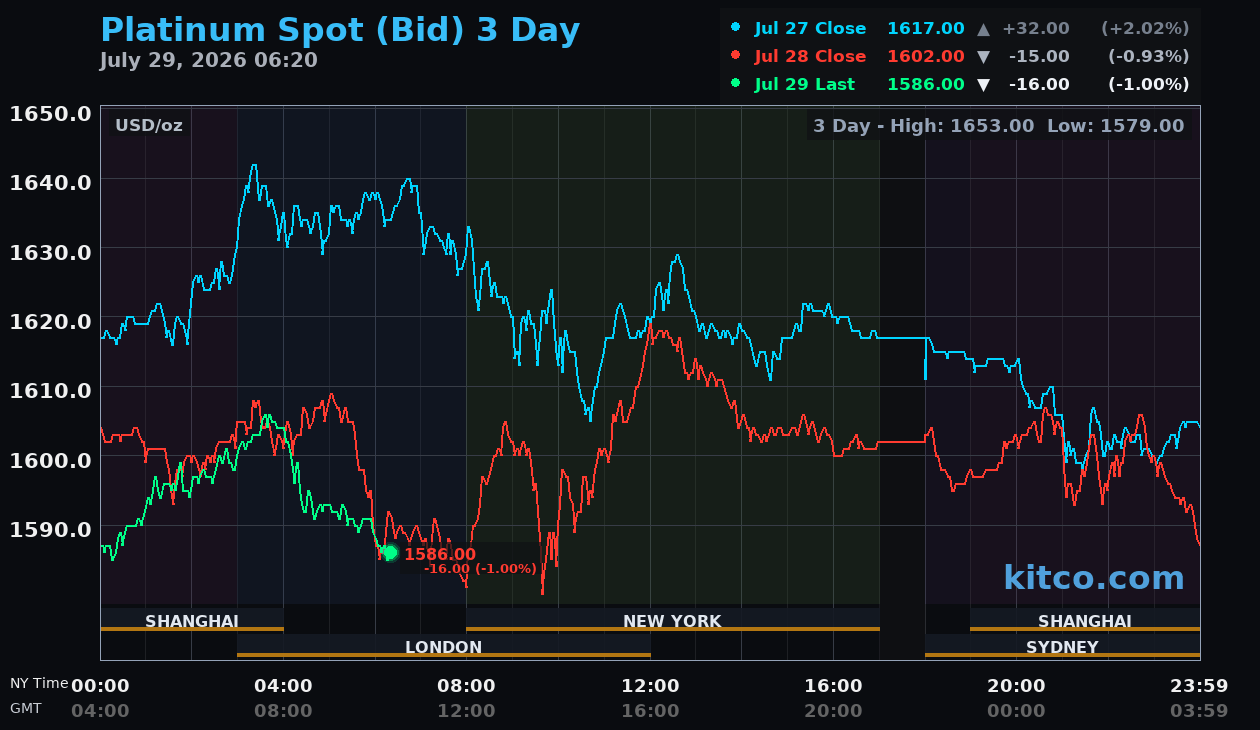
Task: Click the down arrow beside -15.00
Action: [x=984, y=57]
